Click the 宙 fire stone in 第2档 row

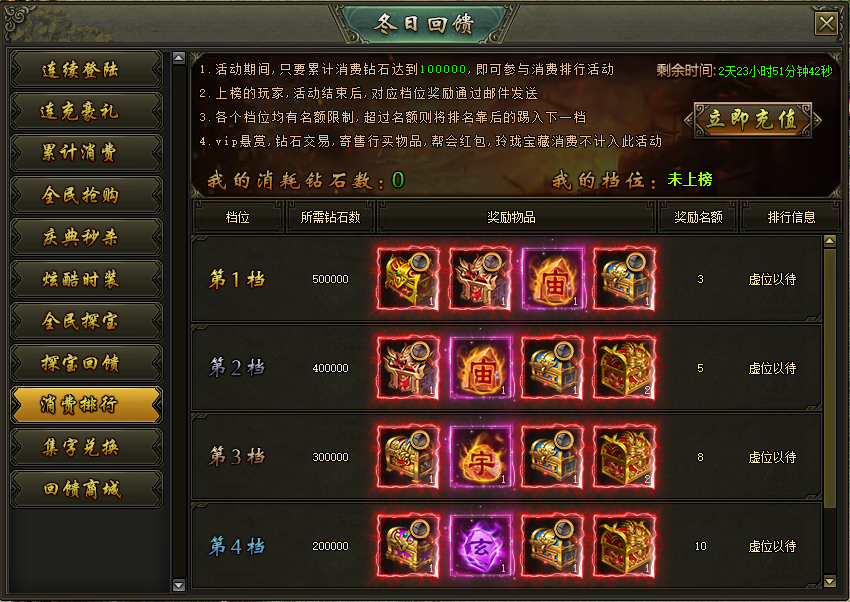coord(480,368)
